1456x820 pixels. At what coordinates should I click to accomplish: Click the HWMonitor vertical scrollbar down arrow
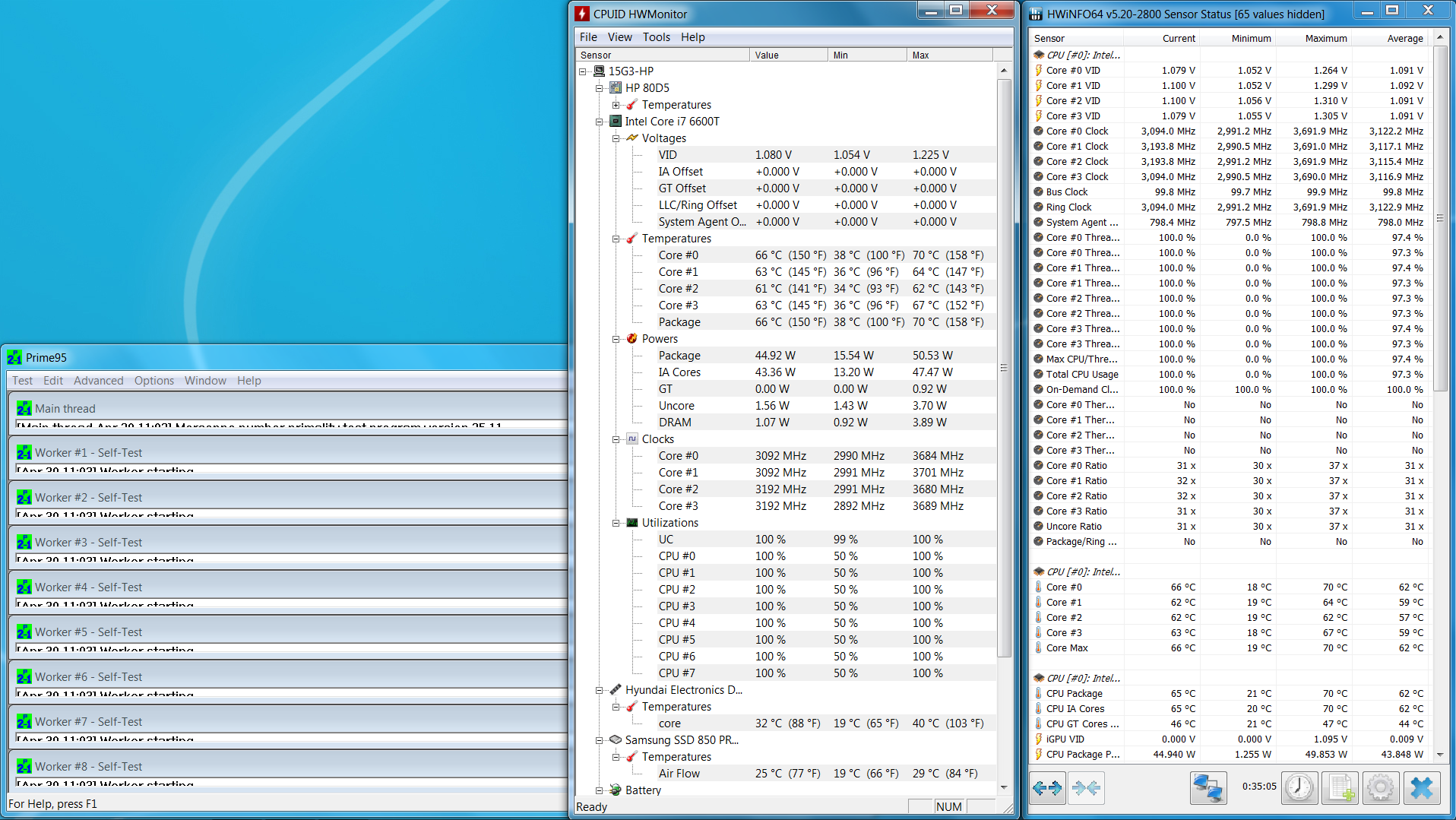click(1004, 787)
